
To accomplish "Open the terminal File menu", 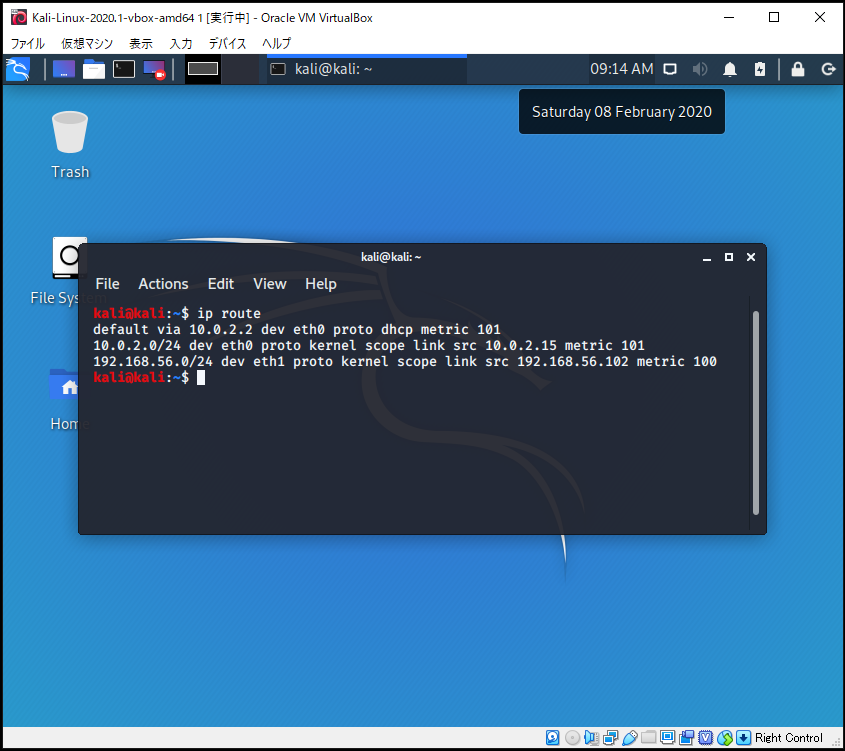I will pyautogui.click(x=108, y=284).
